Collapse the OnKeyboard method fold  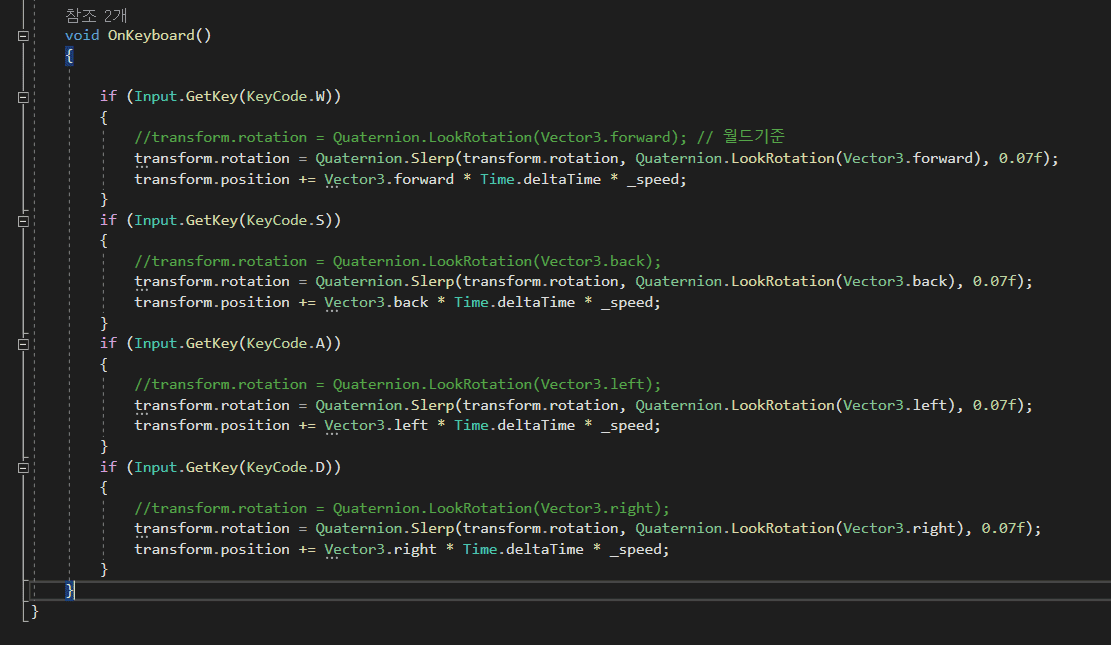tap(23, 35)
